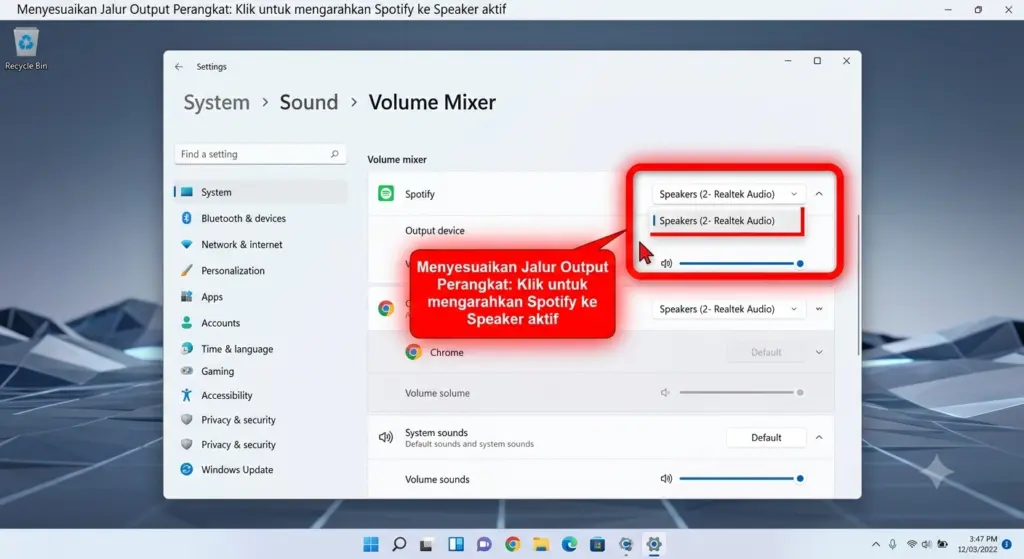The width and height of the screenshot is (1024, 559).
Task: Mute Spotify using its speaker icon
Action: [x=666, y=264]
